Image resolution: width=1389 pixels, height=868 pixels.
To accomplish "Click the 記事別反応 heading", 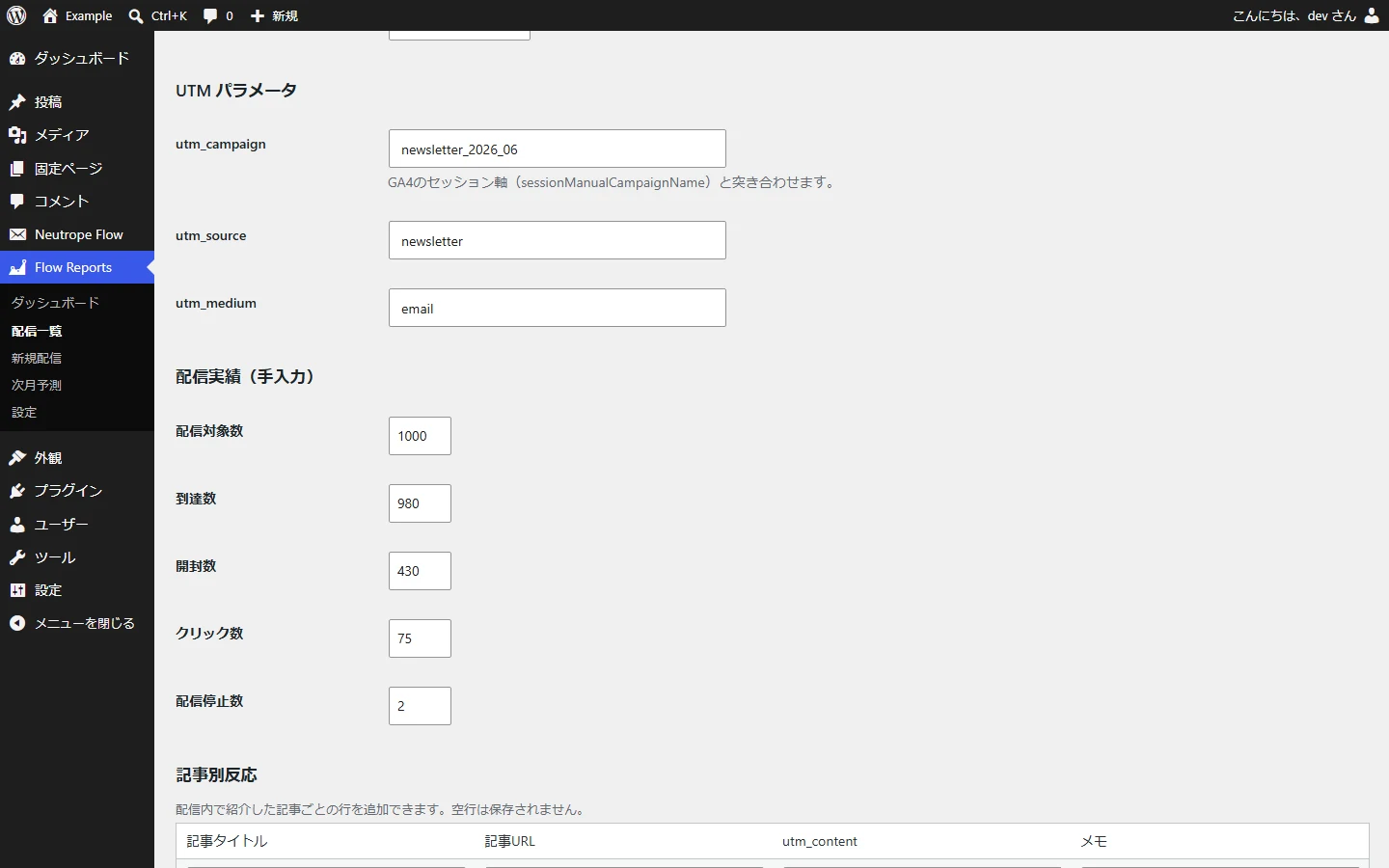I will tap(217, 775).
